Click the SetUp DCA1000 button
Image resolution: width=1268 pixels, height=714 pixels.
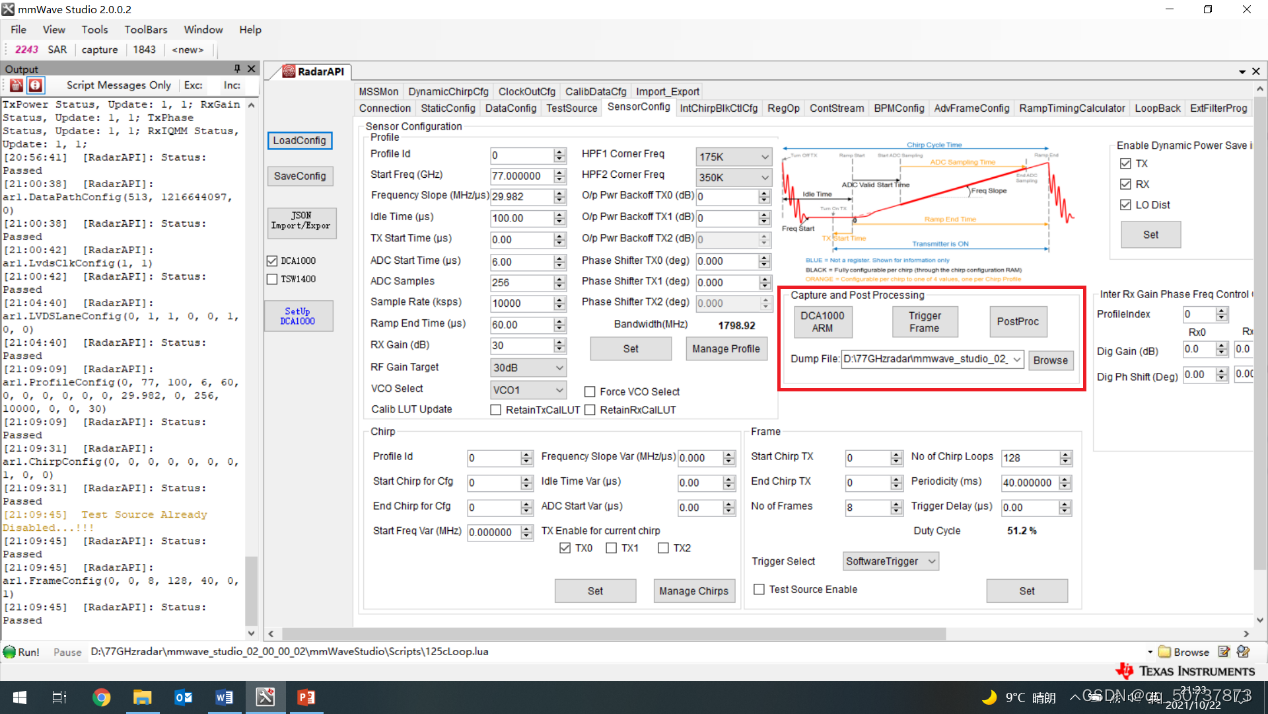[x=298, y=316]
